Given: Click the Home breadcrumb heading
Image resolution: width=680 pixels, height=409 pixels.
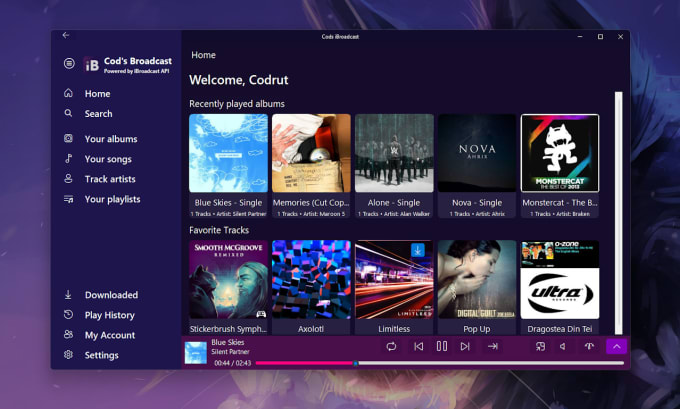Looking at the screenshot, I should pos(203,55).
